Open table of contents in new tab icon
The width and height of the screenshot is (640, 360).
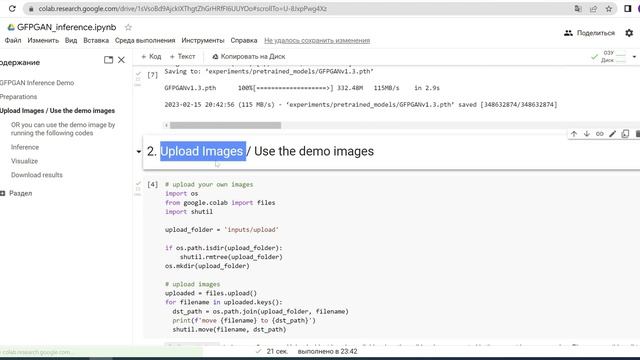108,60
